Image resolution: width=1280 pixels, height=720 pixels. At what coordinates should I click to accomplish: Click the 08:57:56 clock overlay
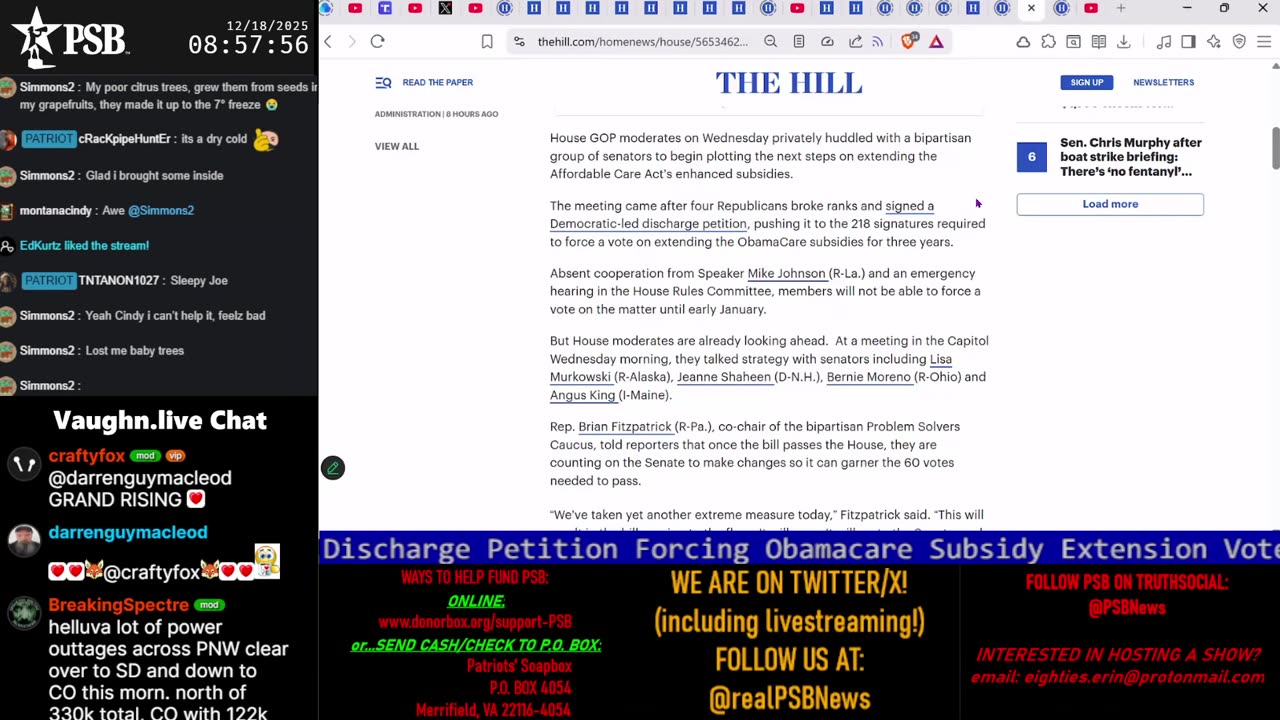click(x=248, y=45)
